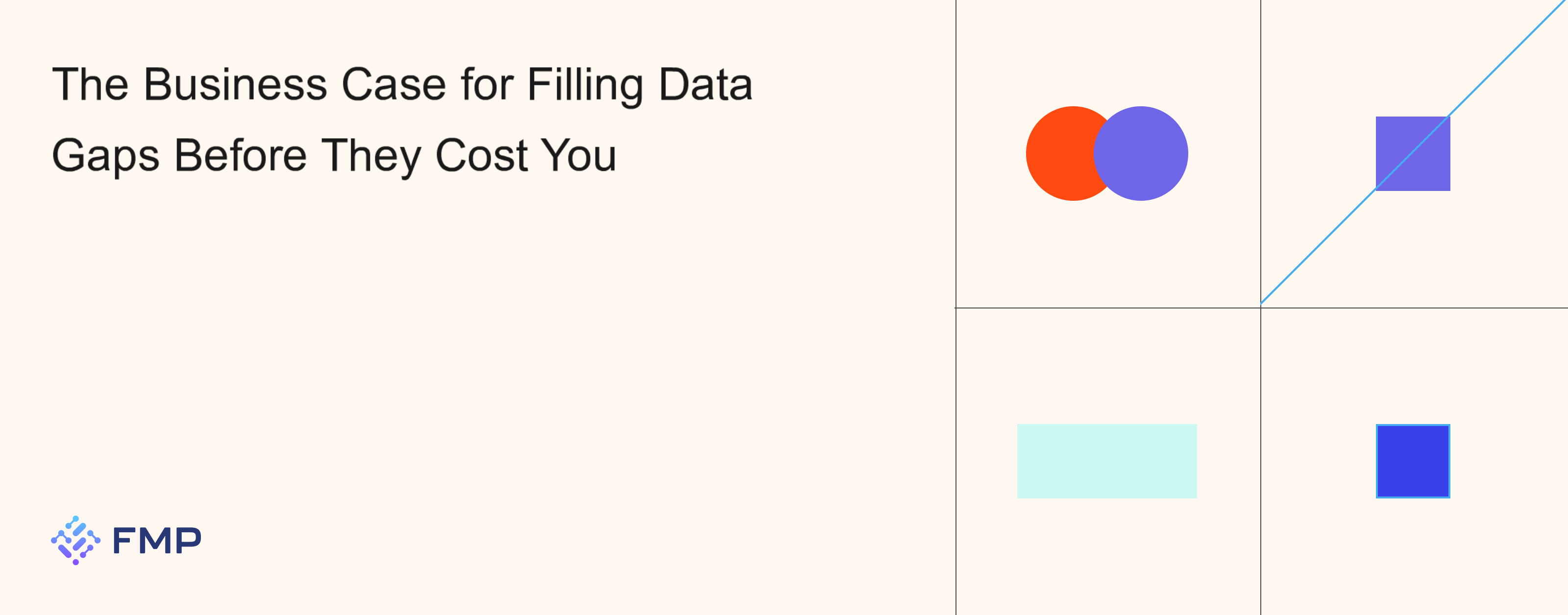Click the word 'You' ending the headline
The width and height of the screenshot is (1568, 615).
579,155
